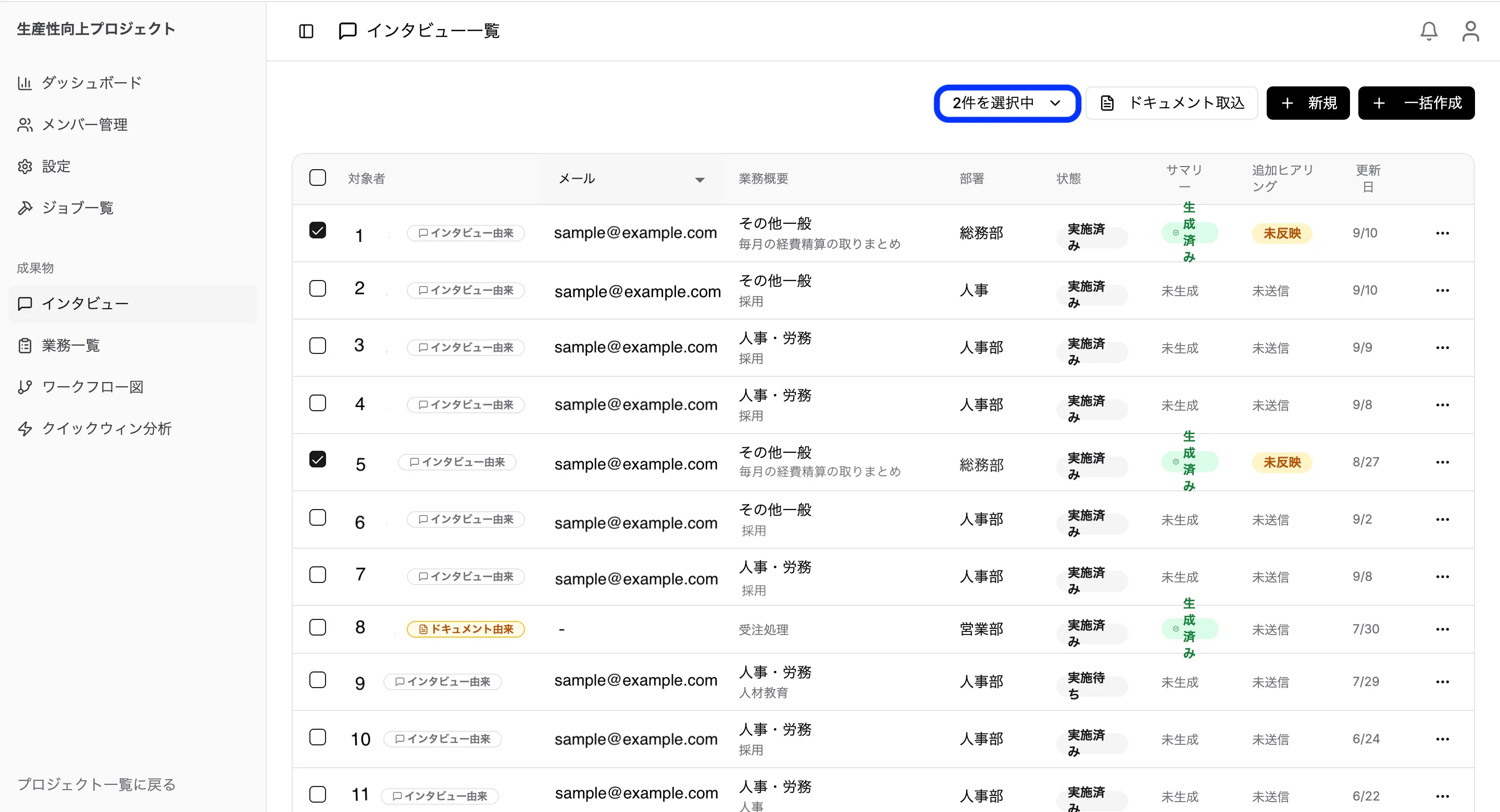Uncheck the checkbox for row 1
This screenshot has width=1500, height=812.
317,231
